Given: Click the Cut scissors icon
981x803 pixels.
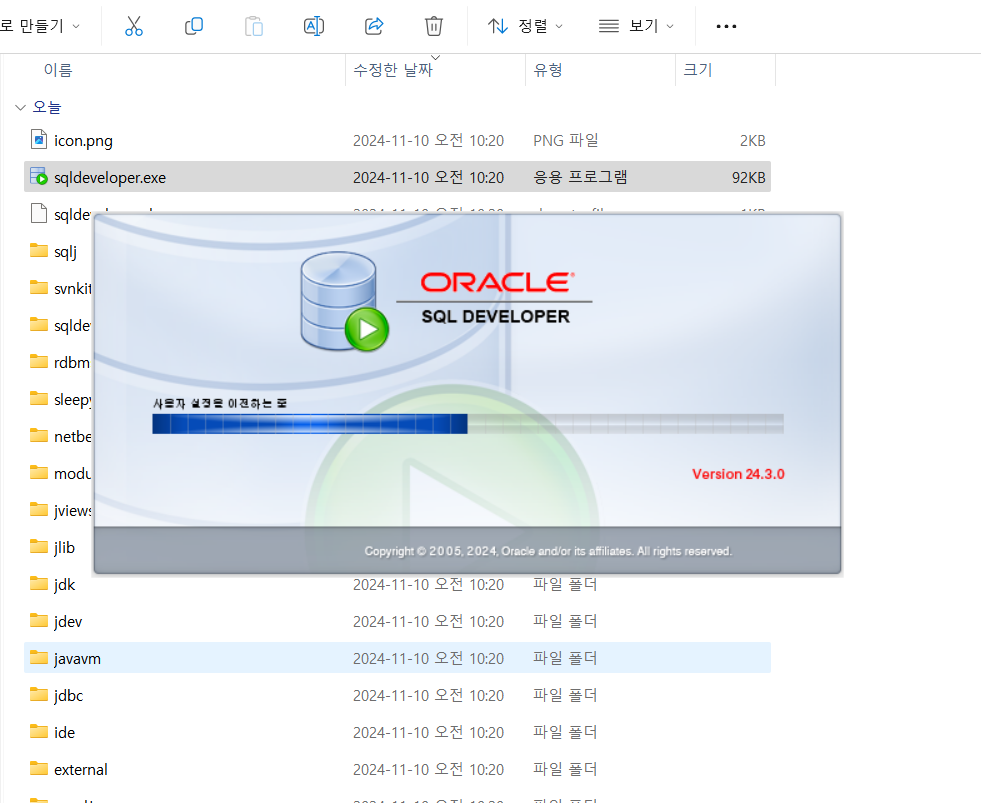Looking at the screenshot, I should [x=134, y=26].
